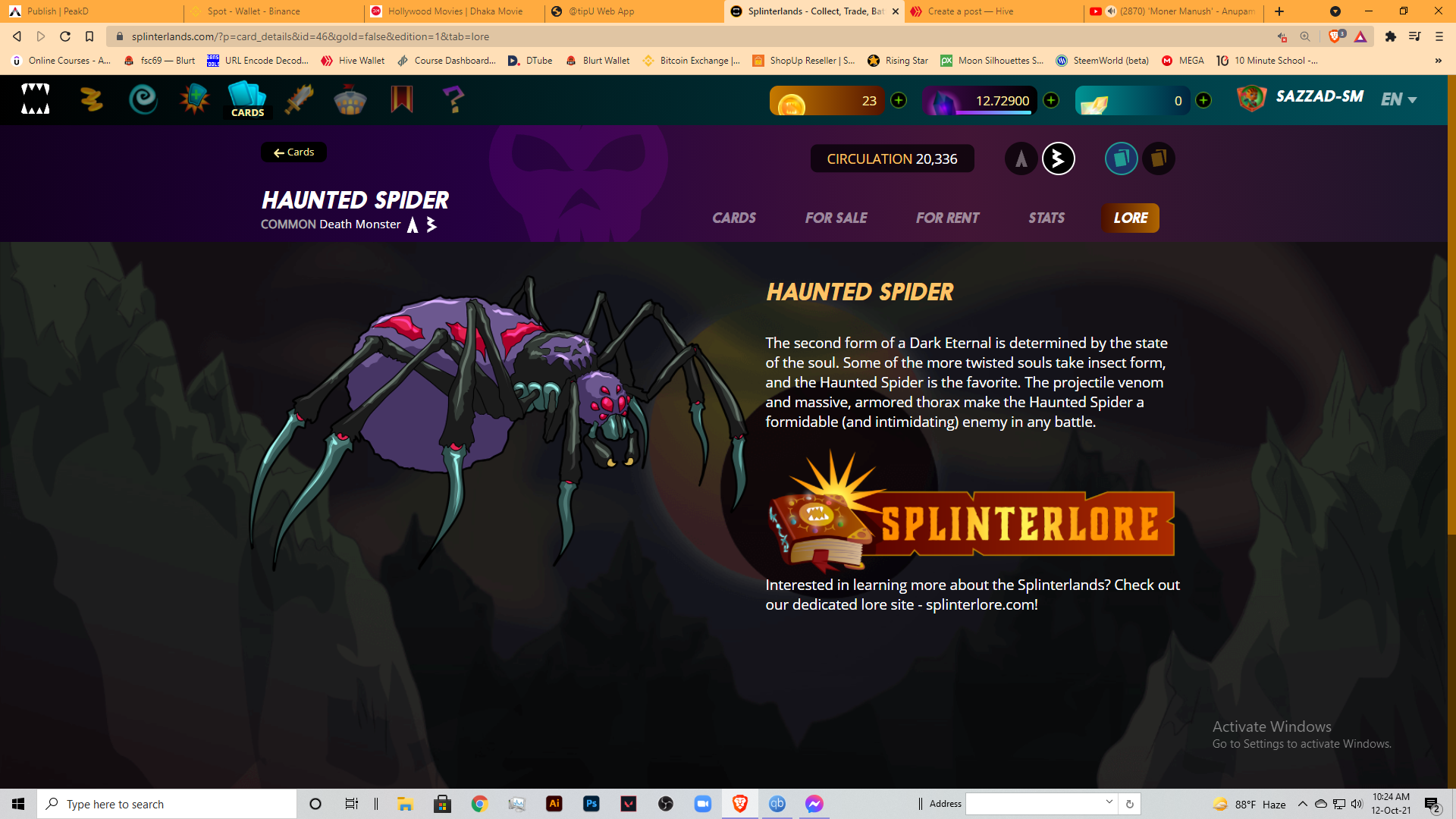
Task: Open Photoshop from taskbar
Action: [591, 804]
